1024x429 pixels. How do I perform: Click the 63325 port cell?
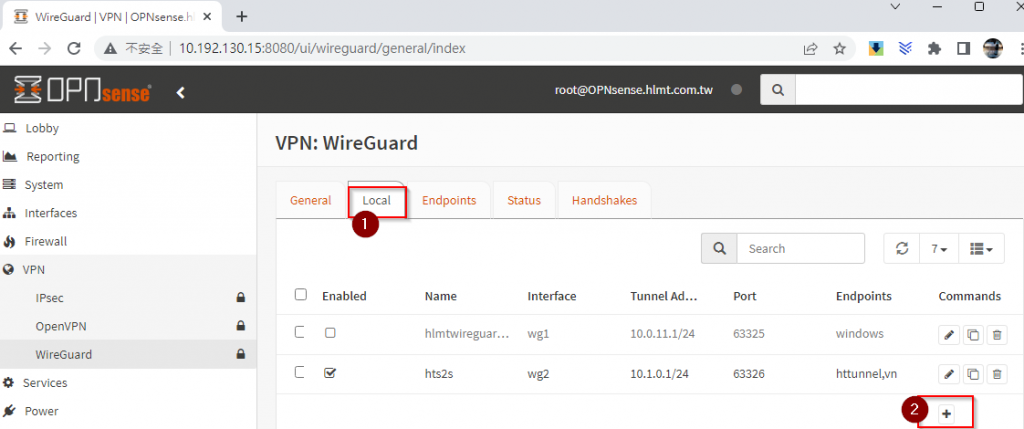tap(748, 334)
